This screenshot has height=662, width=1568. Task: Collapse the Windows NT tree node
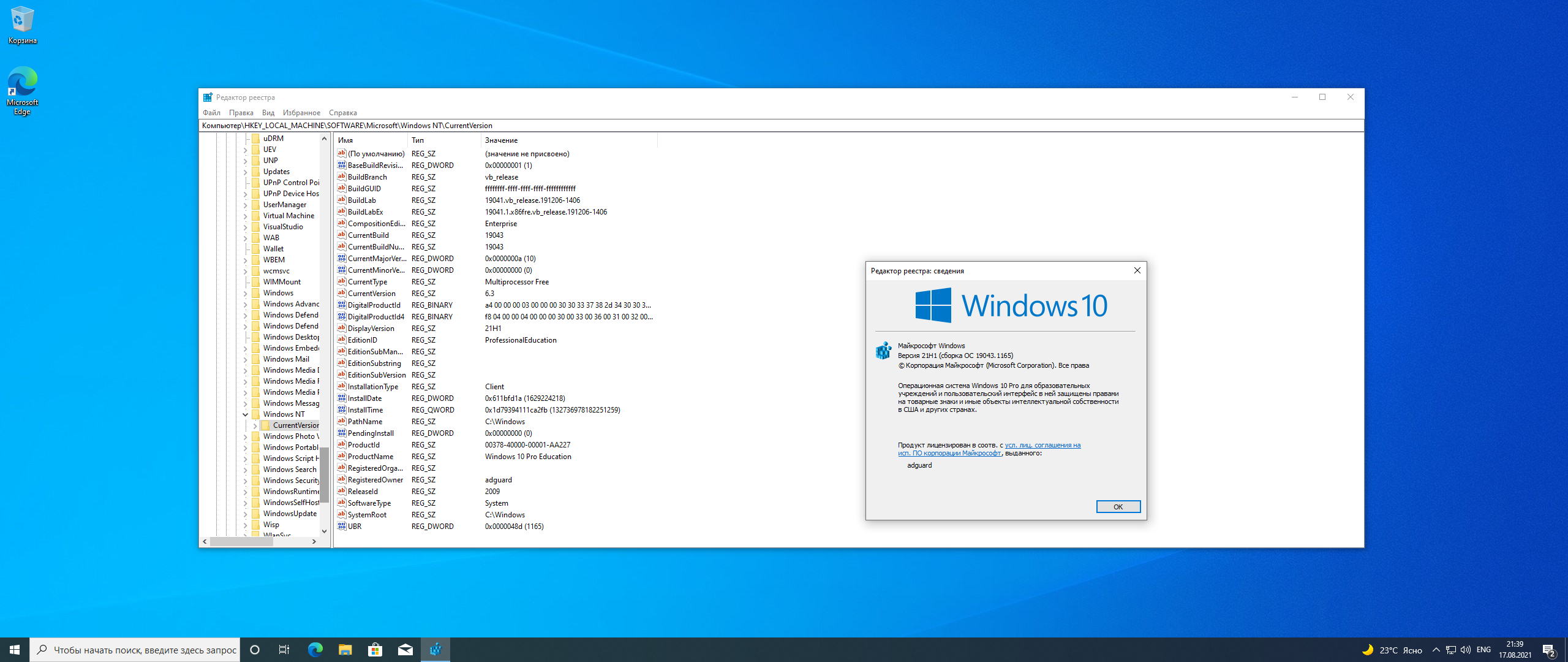pyautogui.click(x=246, y=414)
